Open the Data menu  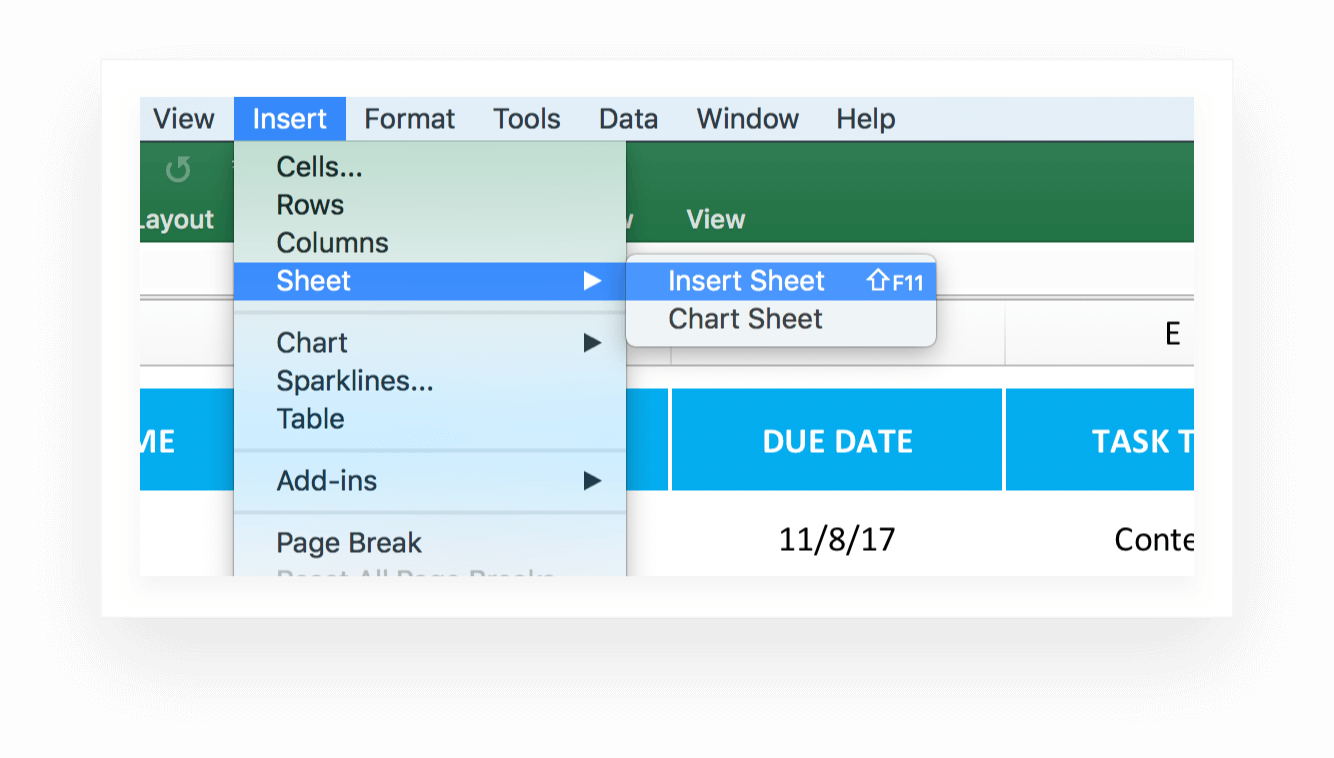[628, 119]
